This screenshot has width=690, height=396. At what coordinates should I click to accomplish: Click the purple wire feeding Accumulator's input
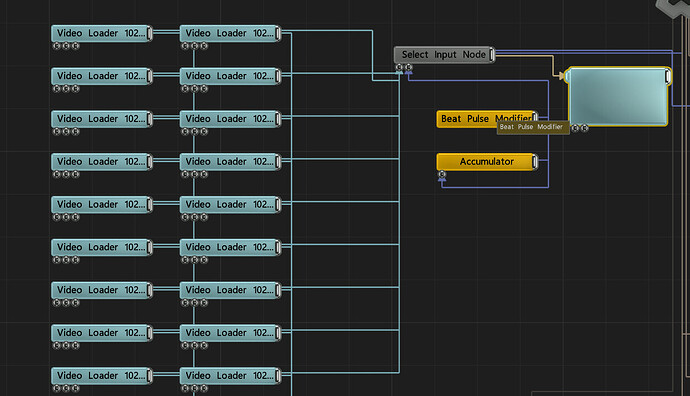click(x=495, y=188)
